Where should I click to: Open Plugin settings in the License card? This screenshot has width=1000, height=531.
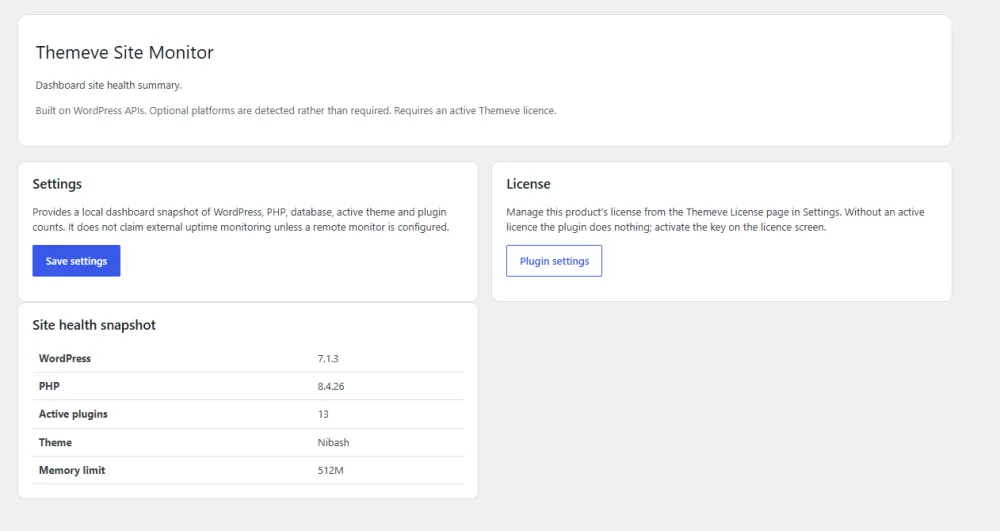click(554, 261)
